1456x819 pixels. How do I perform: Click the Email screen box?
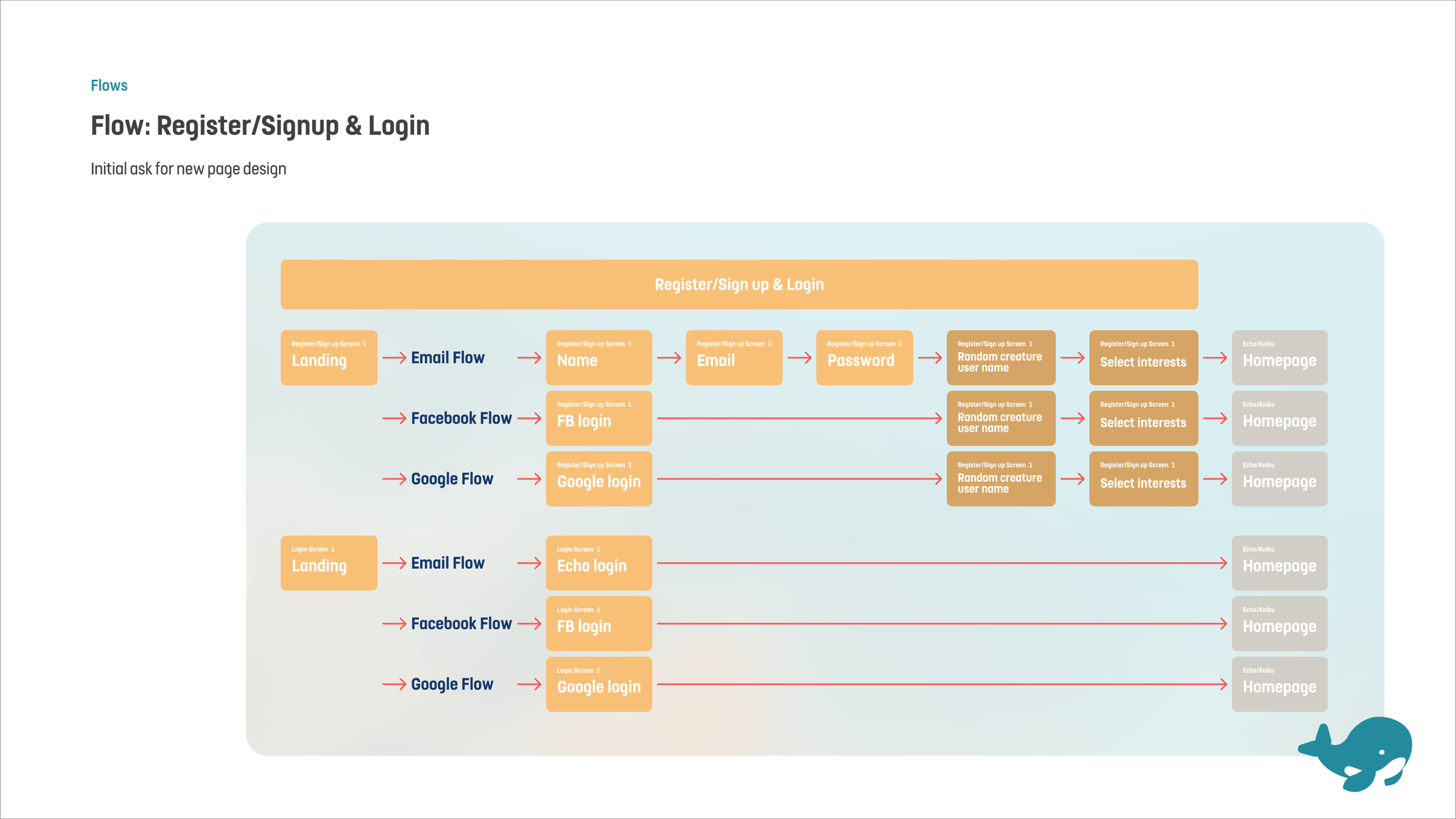click(733, 358)
